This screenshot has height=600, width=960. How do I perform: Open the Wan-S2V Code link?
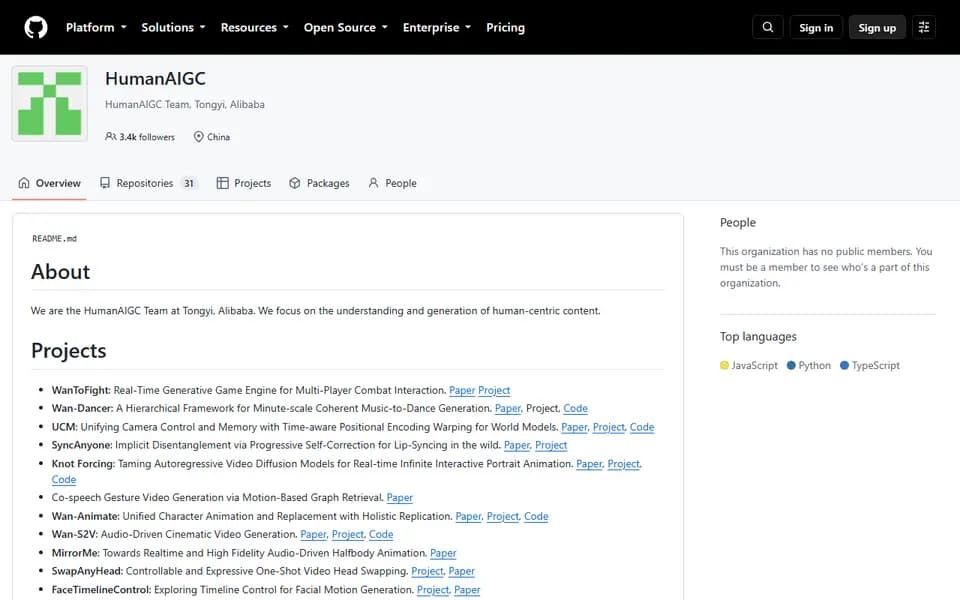tap(381, 534)
